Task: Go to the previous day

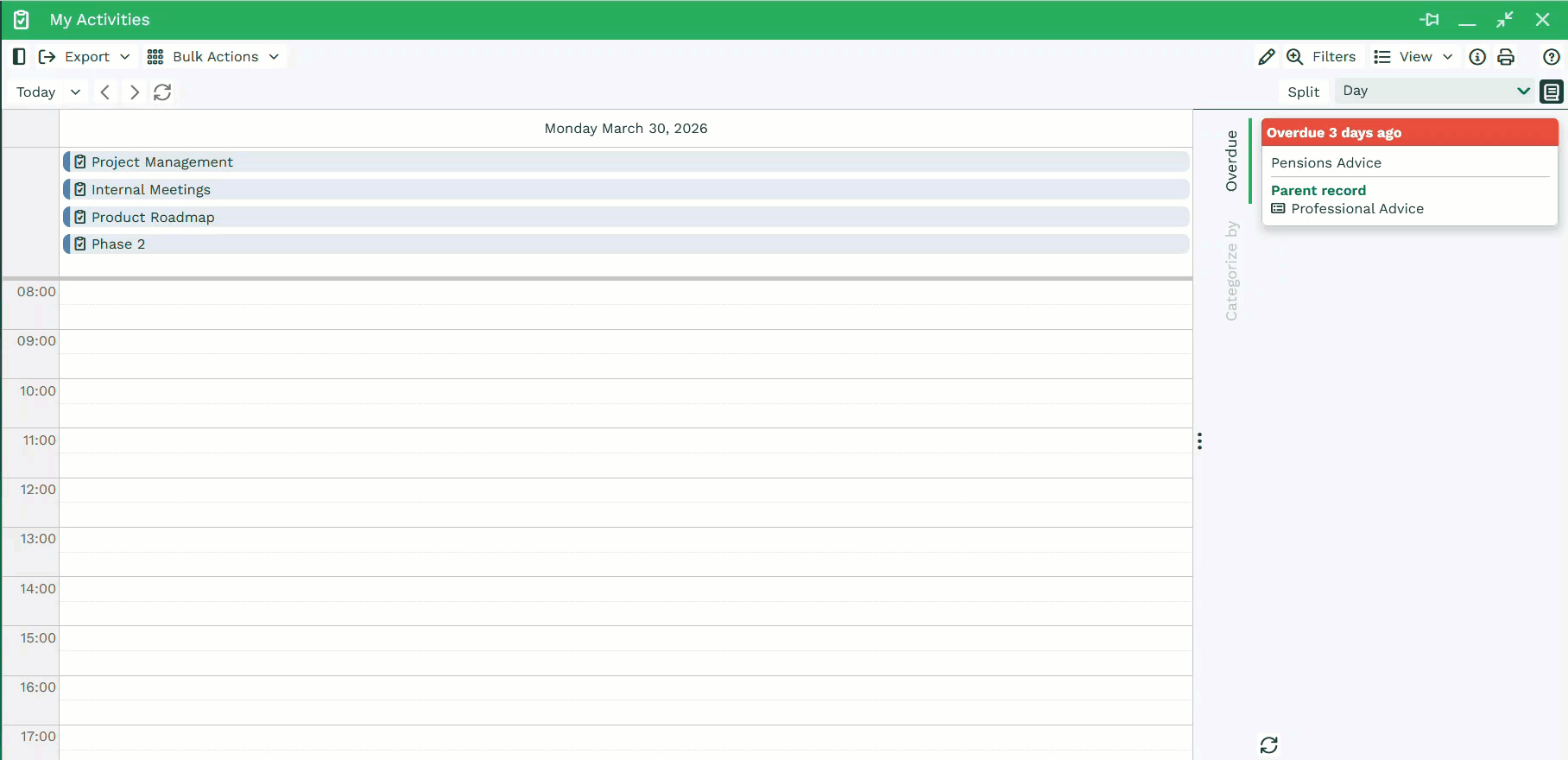Action: (x=104, y=92)
